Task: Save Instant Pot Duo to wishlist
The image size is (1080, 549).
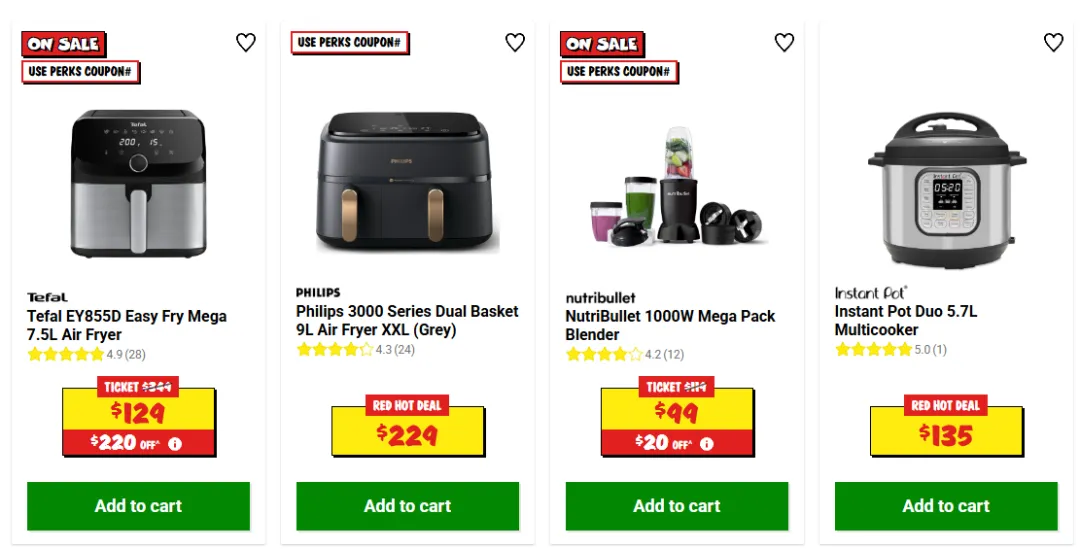Action: (1054, 43)
